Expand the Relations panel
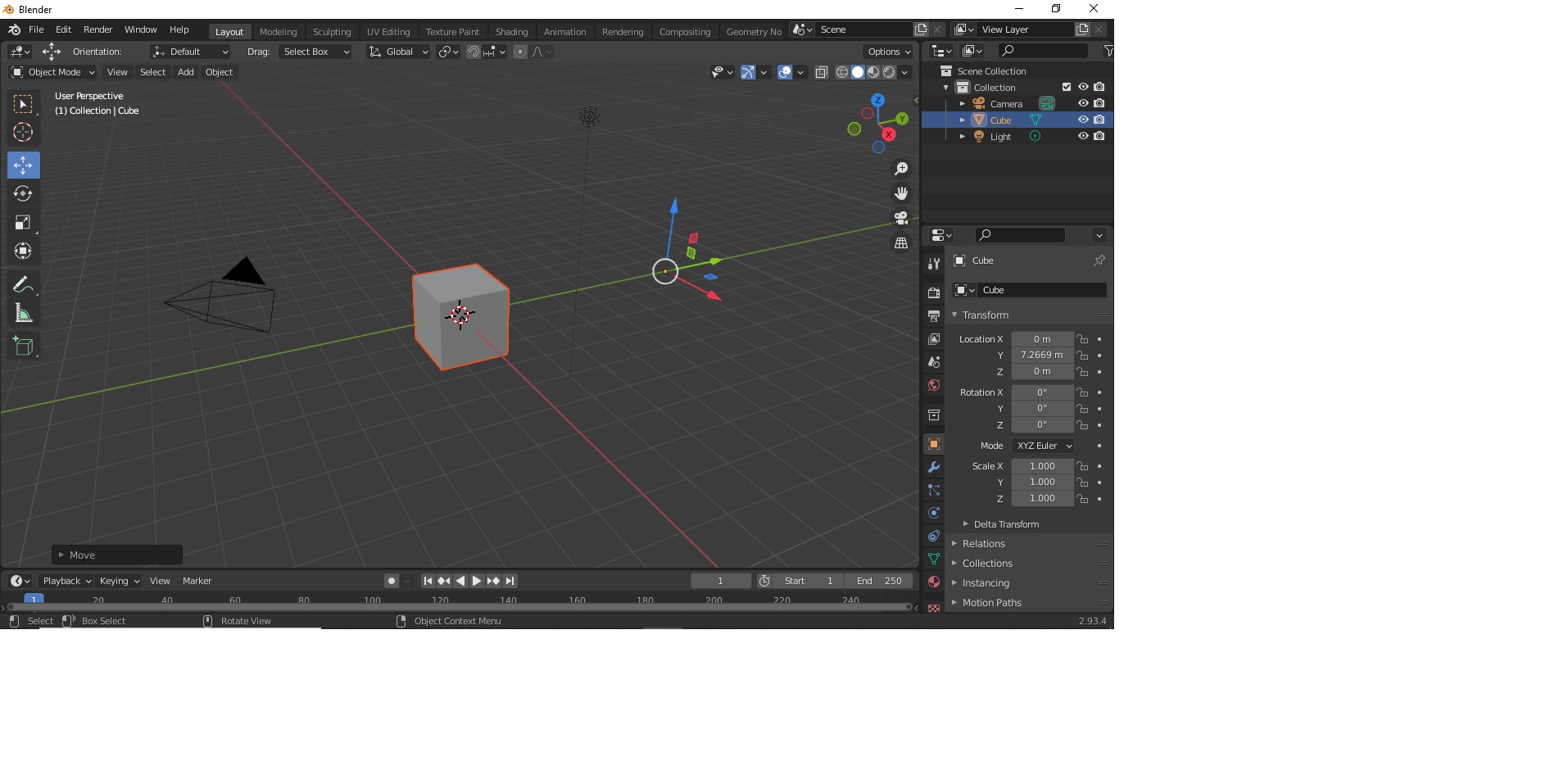1568x766 pixels. 983,544
